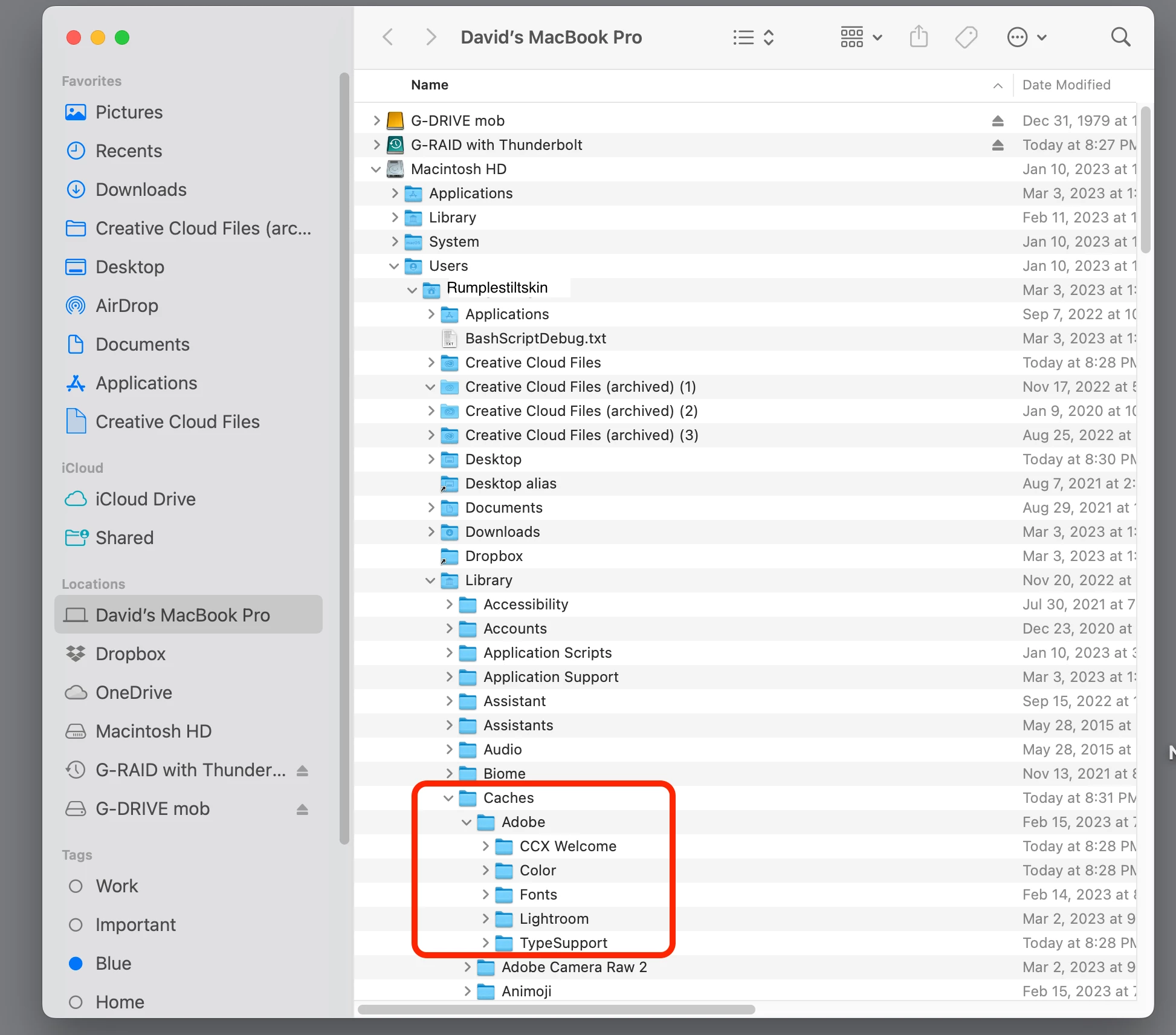Click the horizontal scrollbar at bottom

coord(556,1010)
